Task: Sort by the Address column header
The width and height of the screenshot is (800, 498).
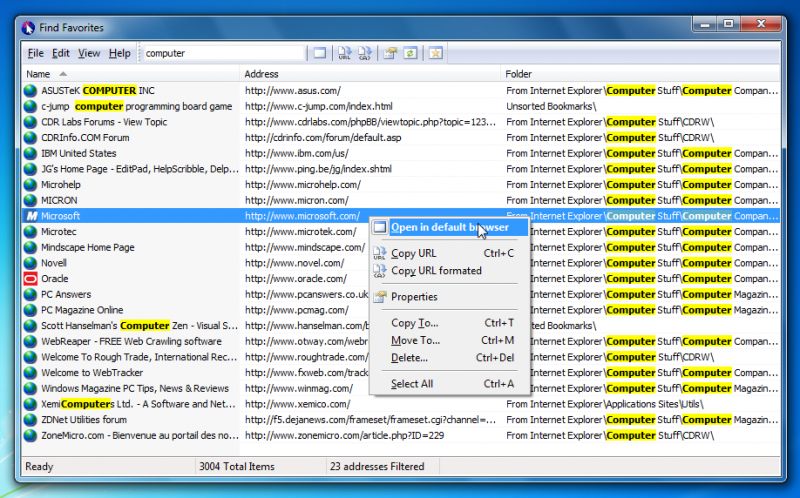Action: tap(370, 74)
